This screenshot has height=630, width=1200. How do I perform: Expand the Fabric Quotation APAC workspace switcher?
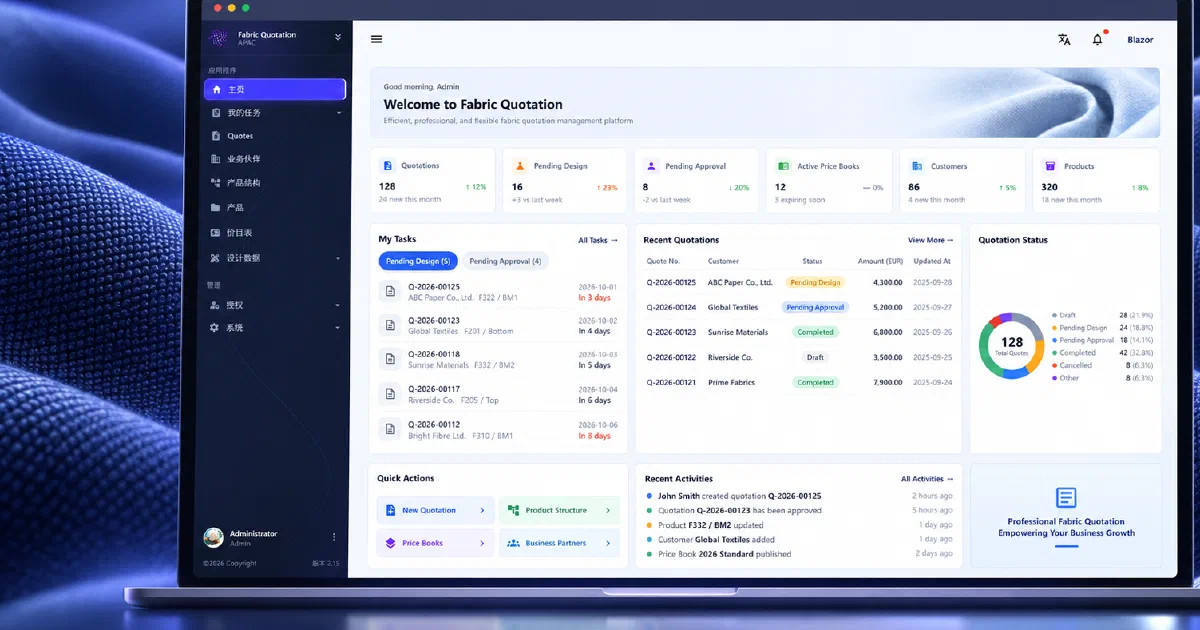[x=338, y=37]
